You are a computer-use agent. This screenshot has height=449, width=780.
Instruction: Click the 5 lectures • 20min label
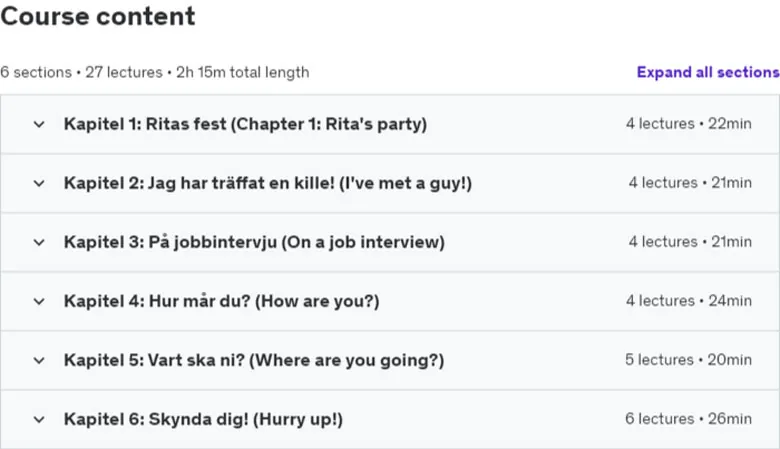tap(688, 359)
